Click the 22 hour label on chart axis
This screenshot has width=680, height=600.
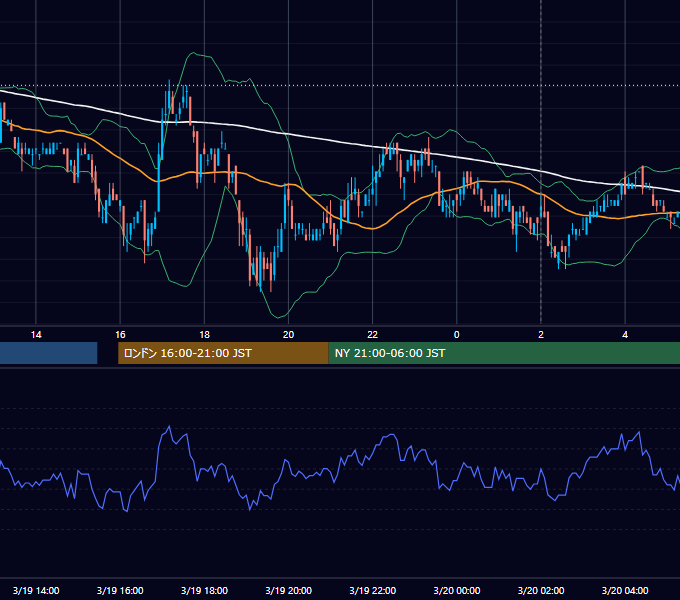click(373, 335)
